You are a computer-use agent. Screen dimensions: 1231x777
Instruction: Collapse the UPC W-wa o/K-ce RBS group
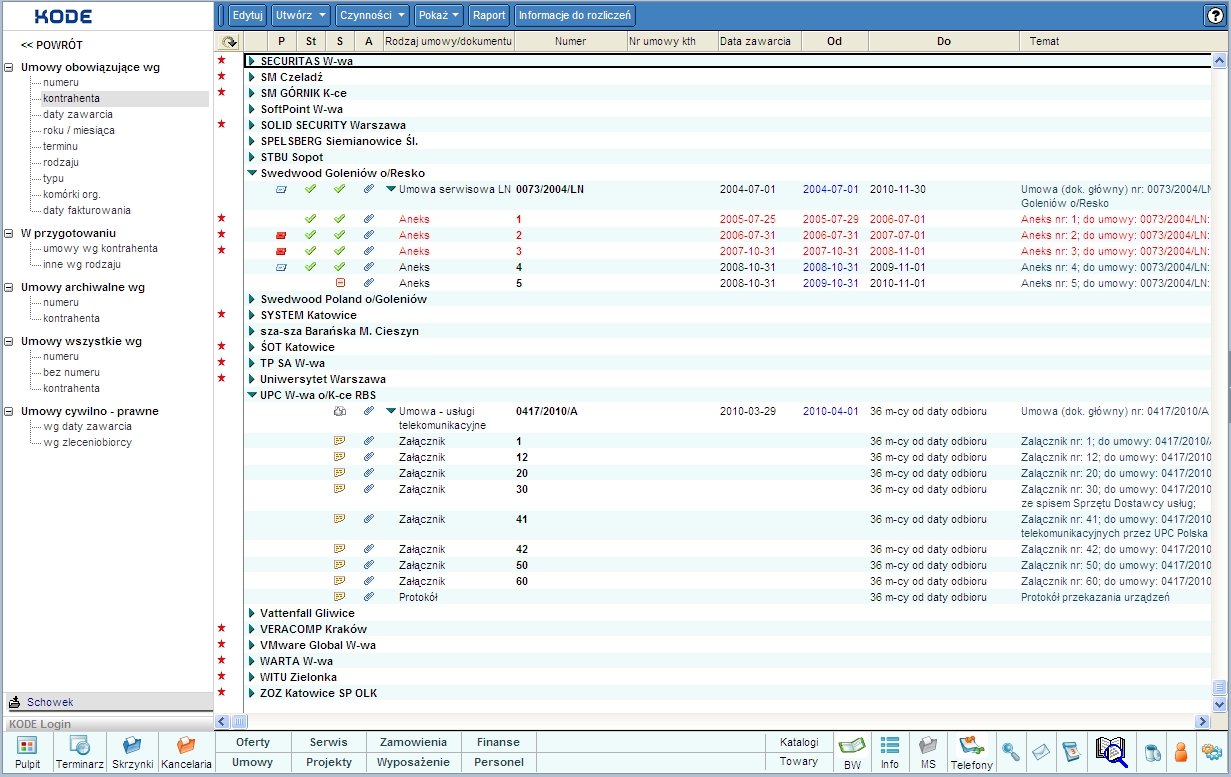point(252,395)
